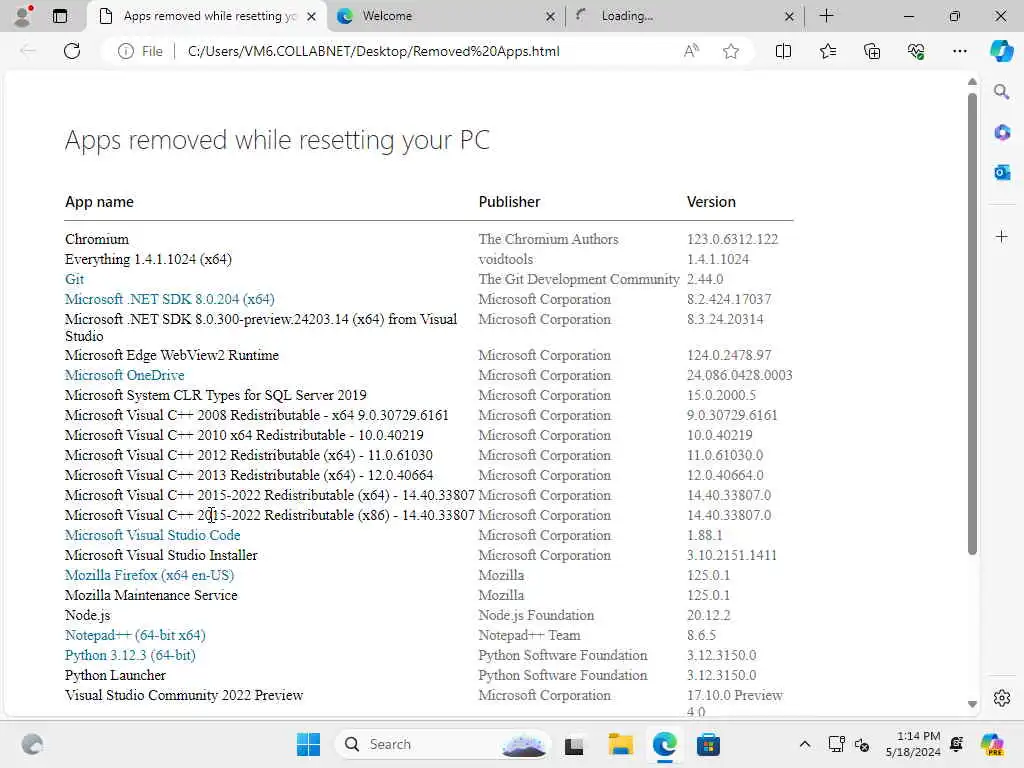The image size is (1024, 768).
Task: Open Python 3.12.3 (64-bit) link
Action: [x=130, y=656]
